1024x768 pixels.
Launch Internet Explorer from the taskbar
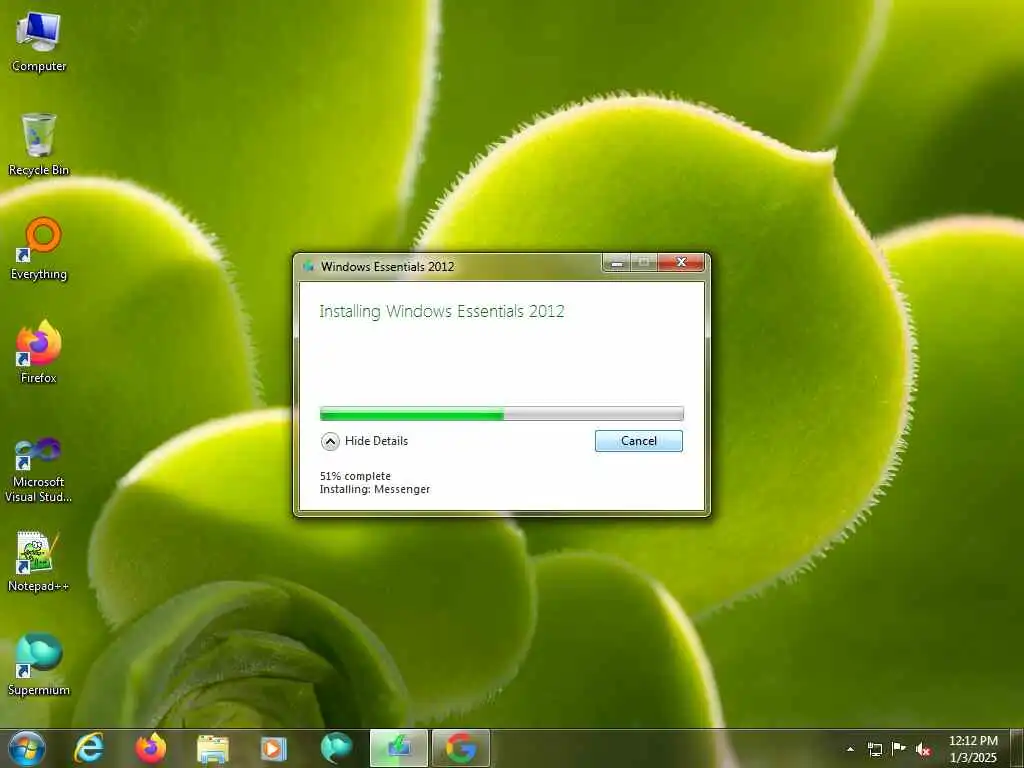[x=89, y=748]
